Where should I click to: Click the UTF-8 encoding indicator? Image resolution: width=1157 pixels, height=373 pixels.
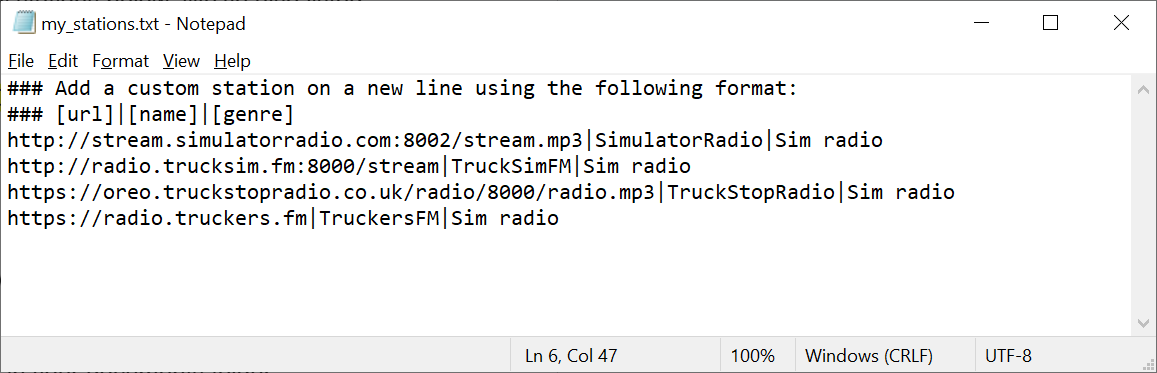pyautogui.click(x=1008, y=356)
